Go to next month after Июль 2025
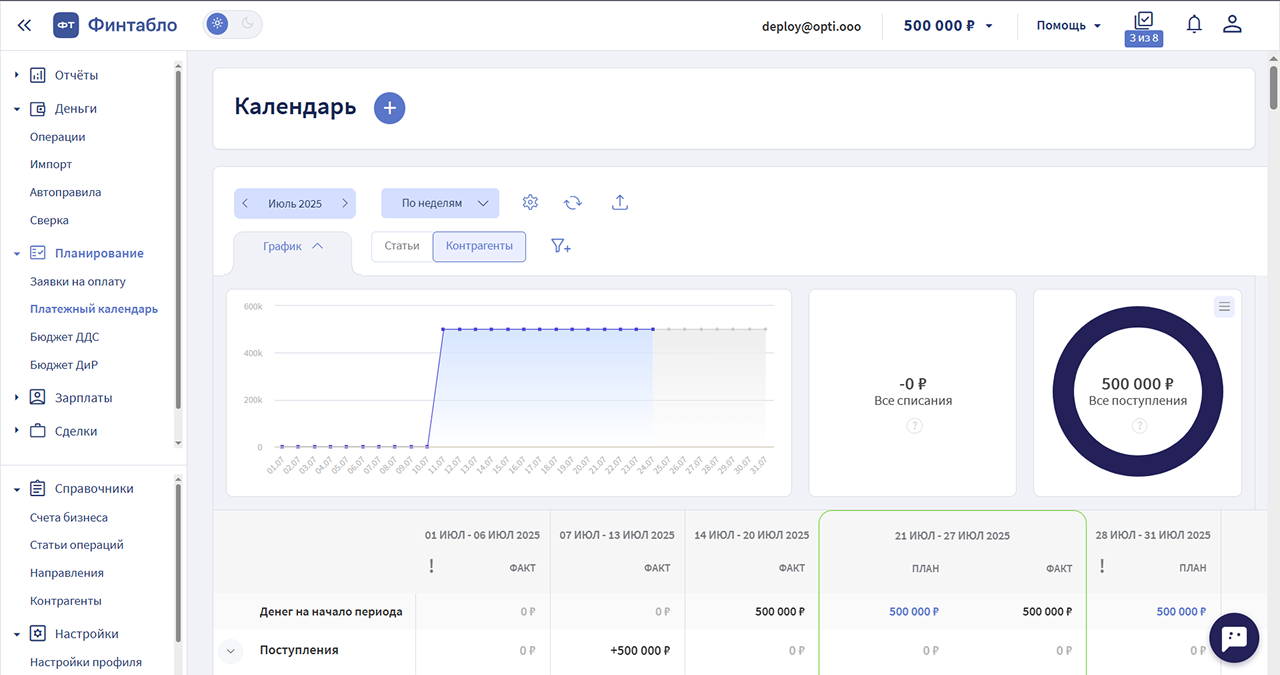1280x675 pixels. coord(345,203)
